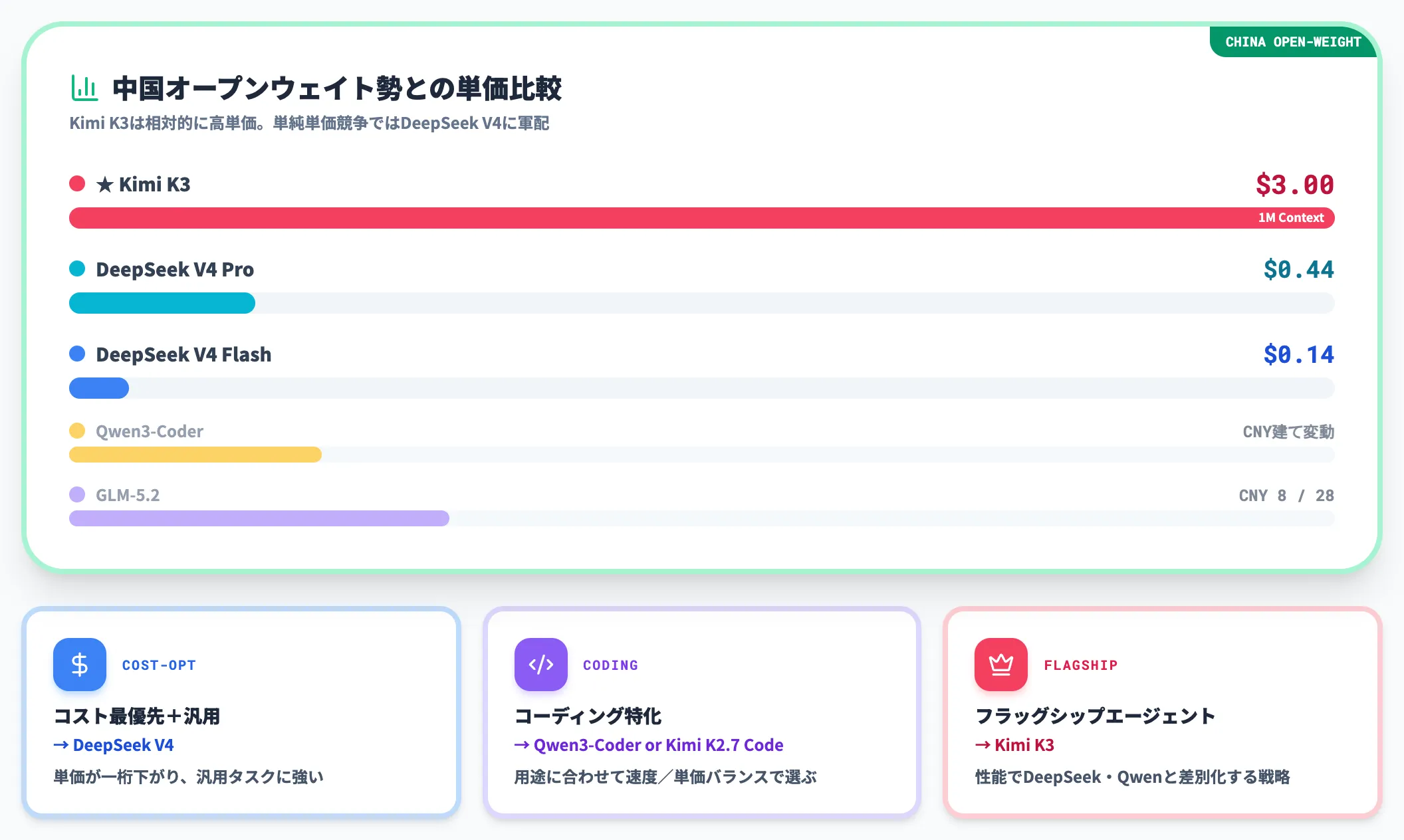This screenshot has height=840, width=1404.
Task: Click the CNY建て変動 note
Action: [x=1288, y=432]
